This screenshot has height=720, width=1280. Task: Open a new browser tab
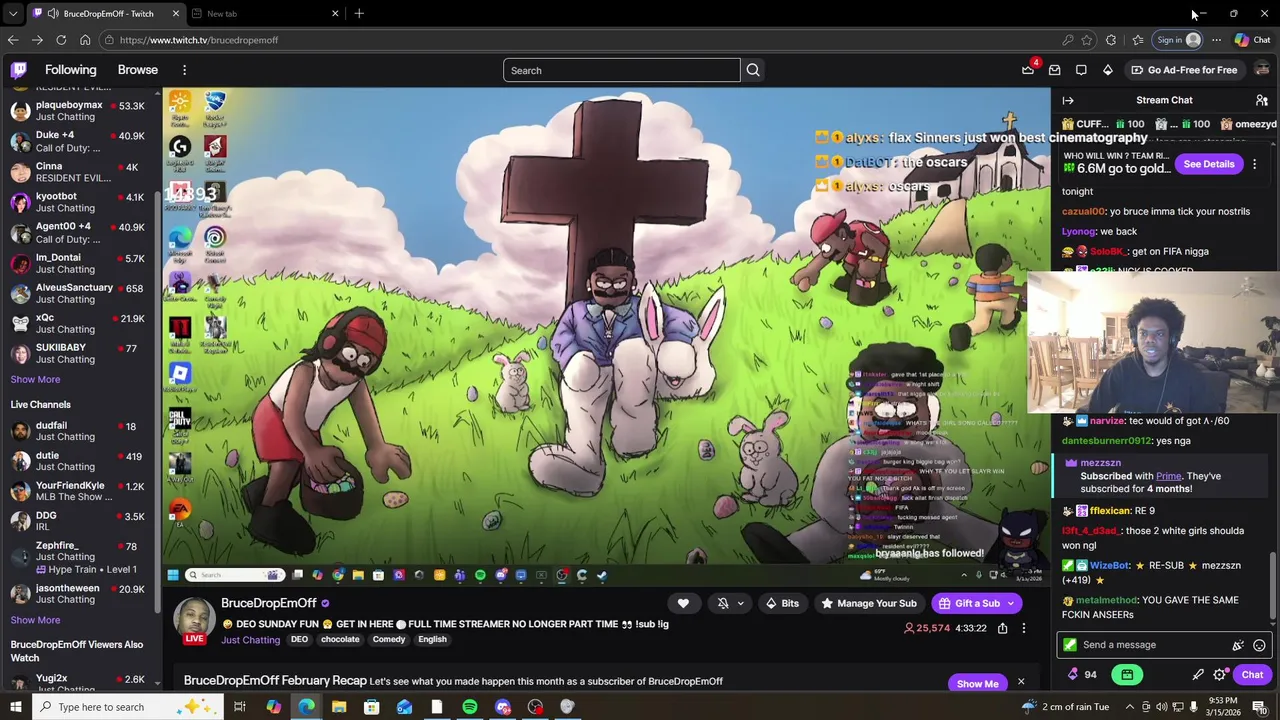[x=359, y=14]
